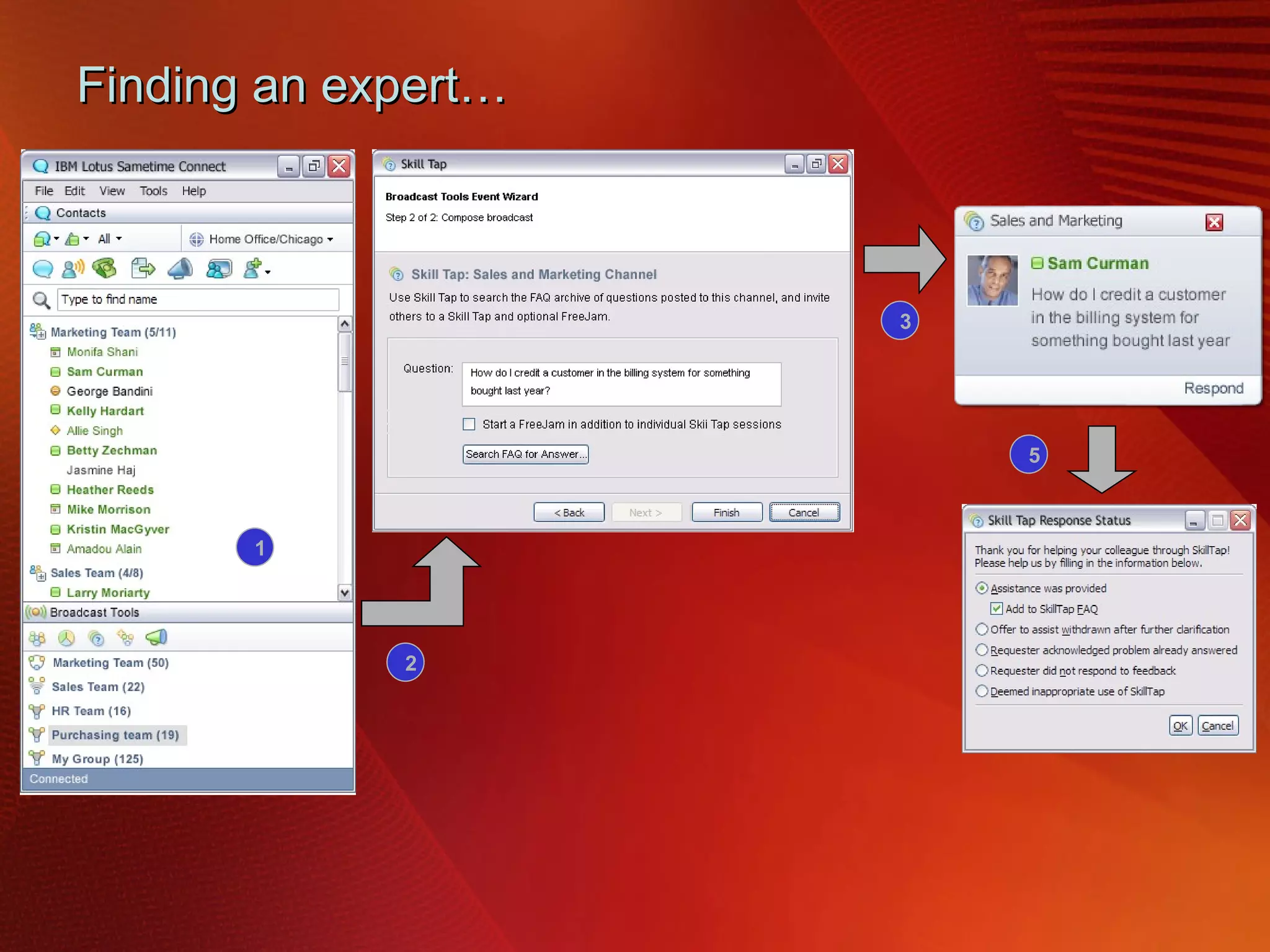Screen dimensions: 1270x952
Task: Click the green telephone call icon
Action: pos(105,268)
